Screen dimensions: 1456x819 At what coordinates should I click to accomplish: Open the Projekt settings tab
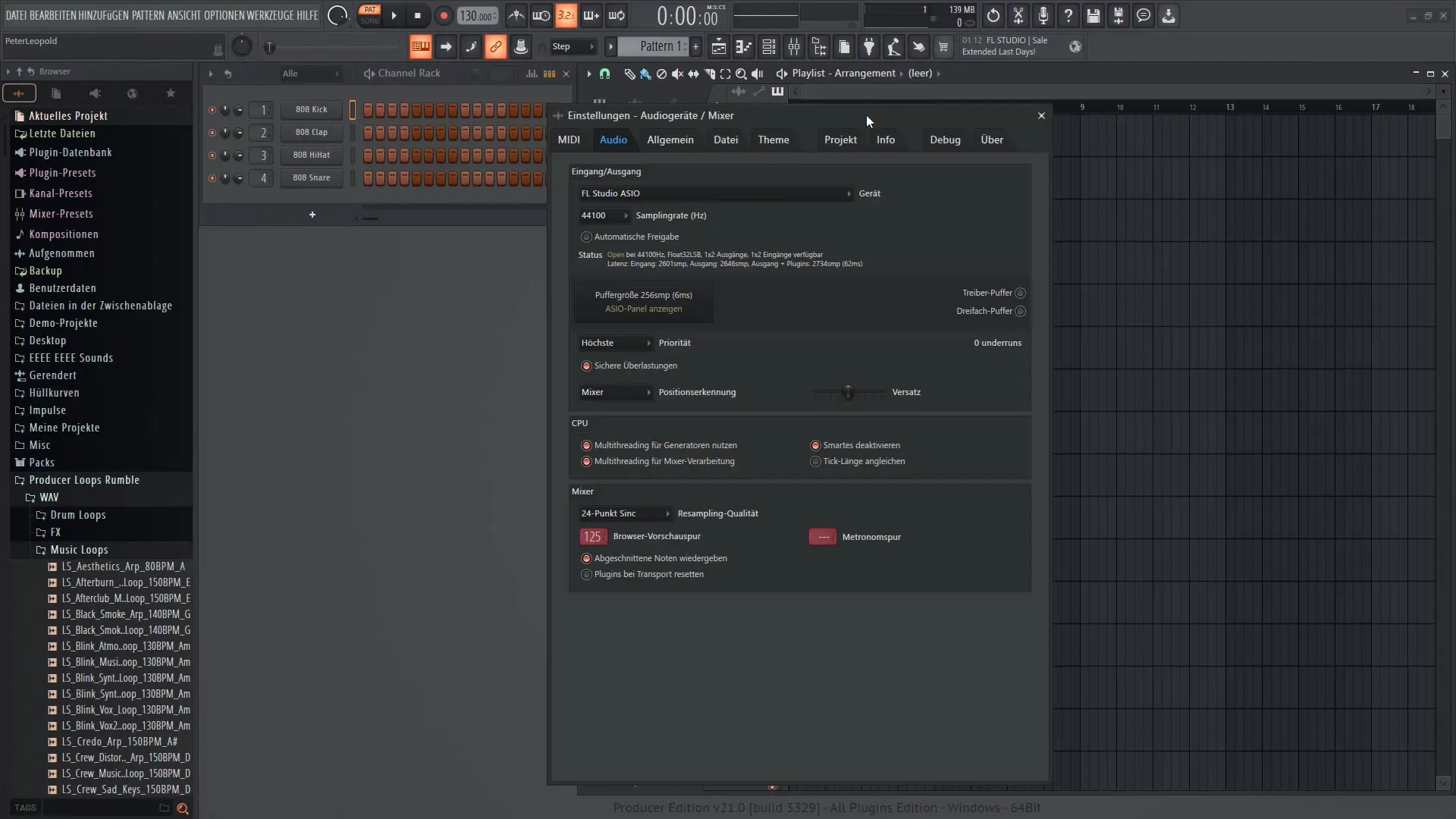point(840,140)
